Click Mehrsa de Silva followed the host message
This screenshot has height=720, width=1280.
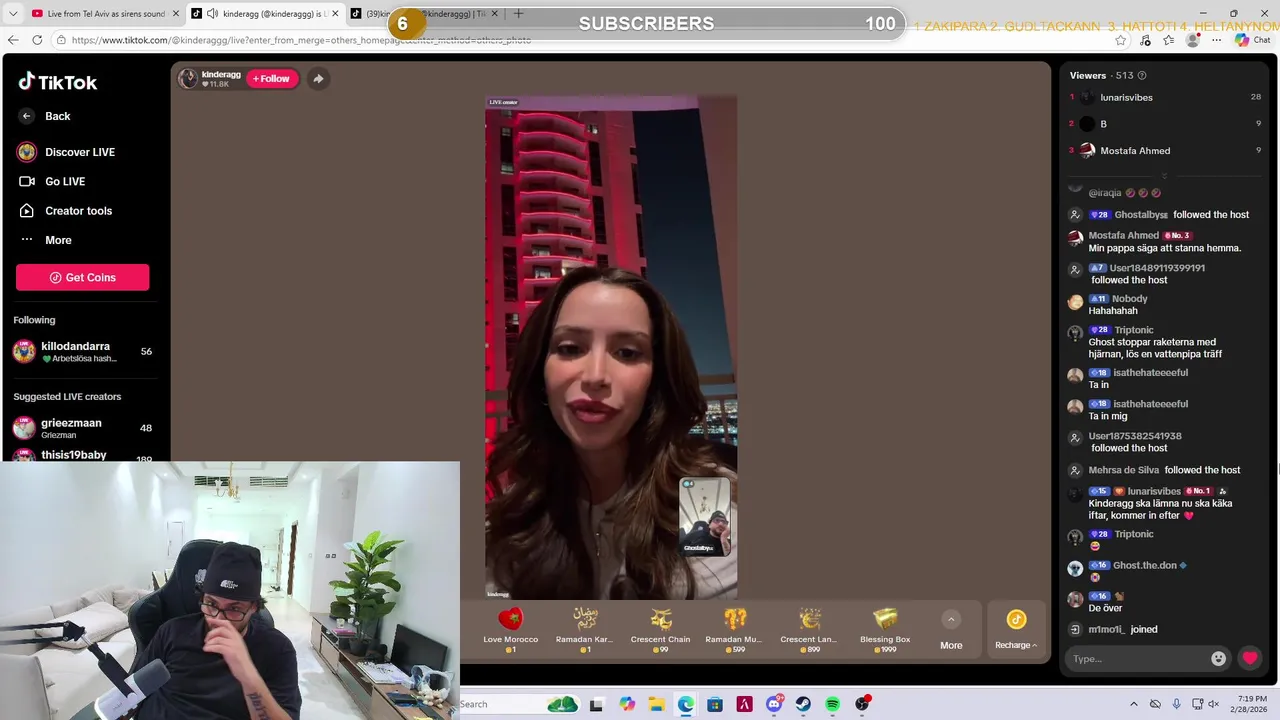tap(1164, 470)
